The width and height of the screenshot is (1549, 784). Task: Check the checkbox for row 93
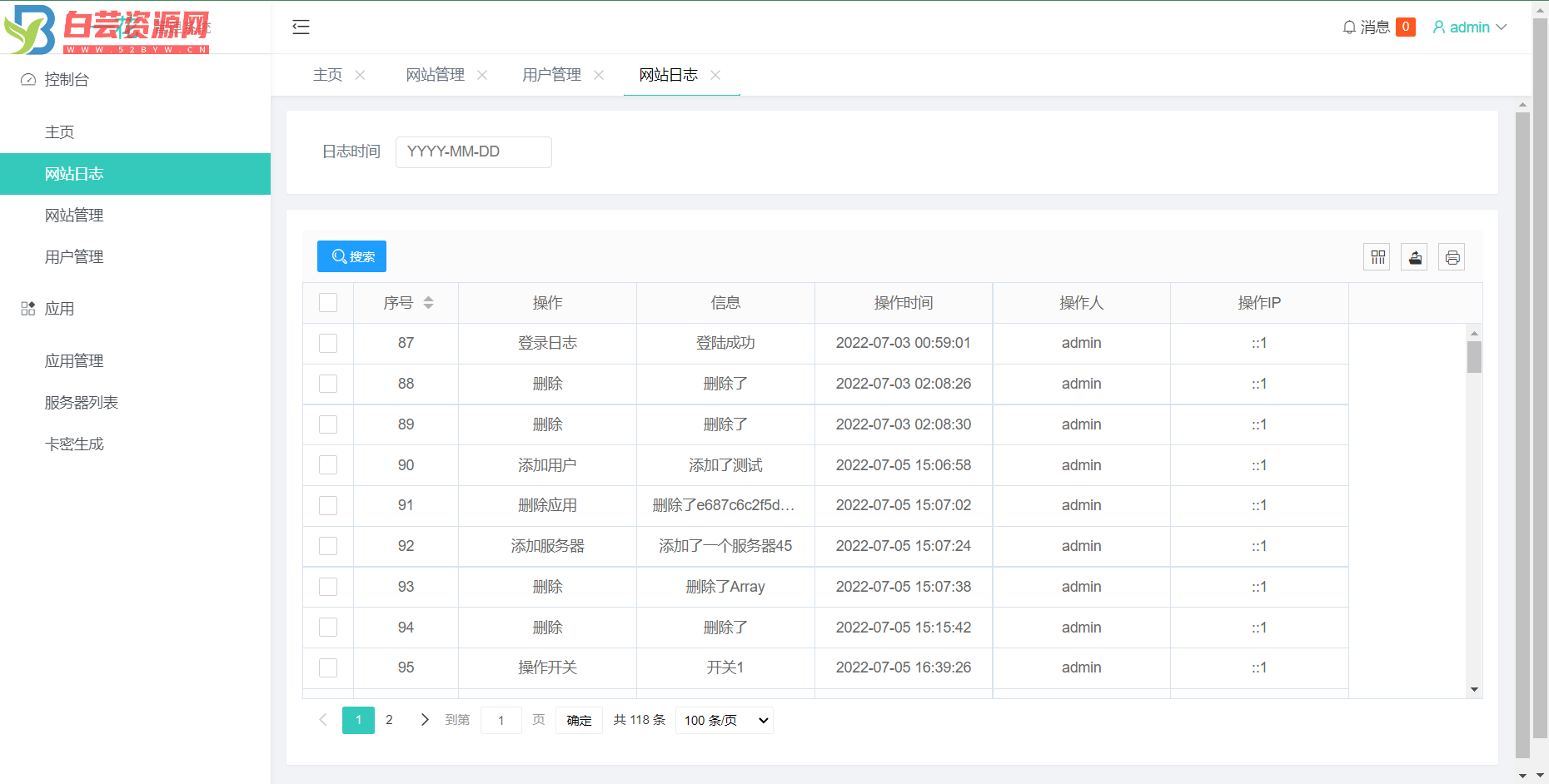click(328, 587)
